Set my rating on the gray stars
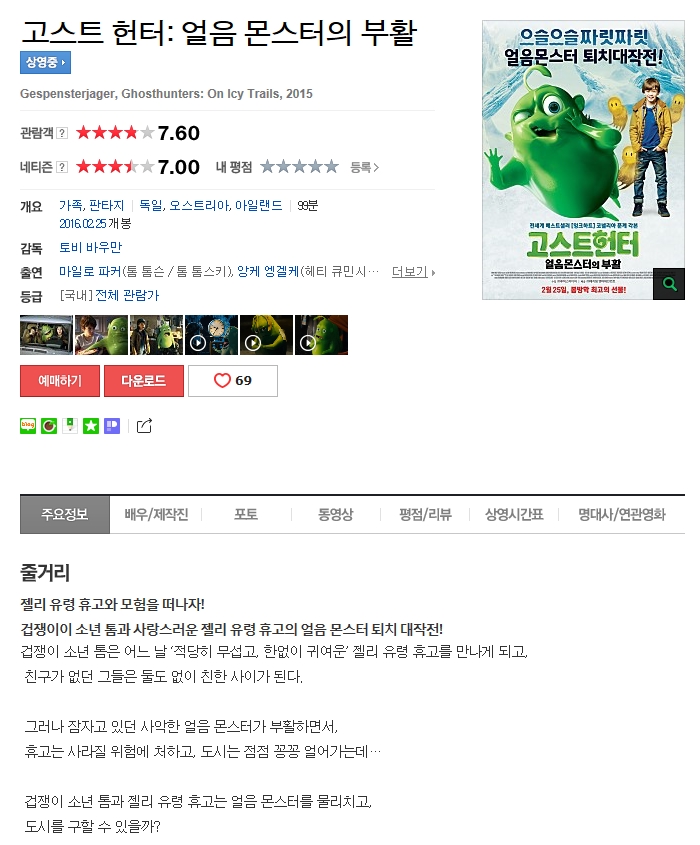The width and height of the screenshot is (700, 845). [x=300, y=167]
